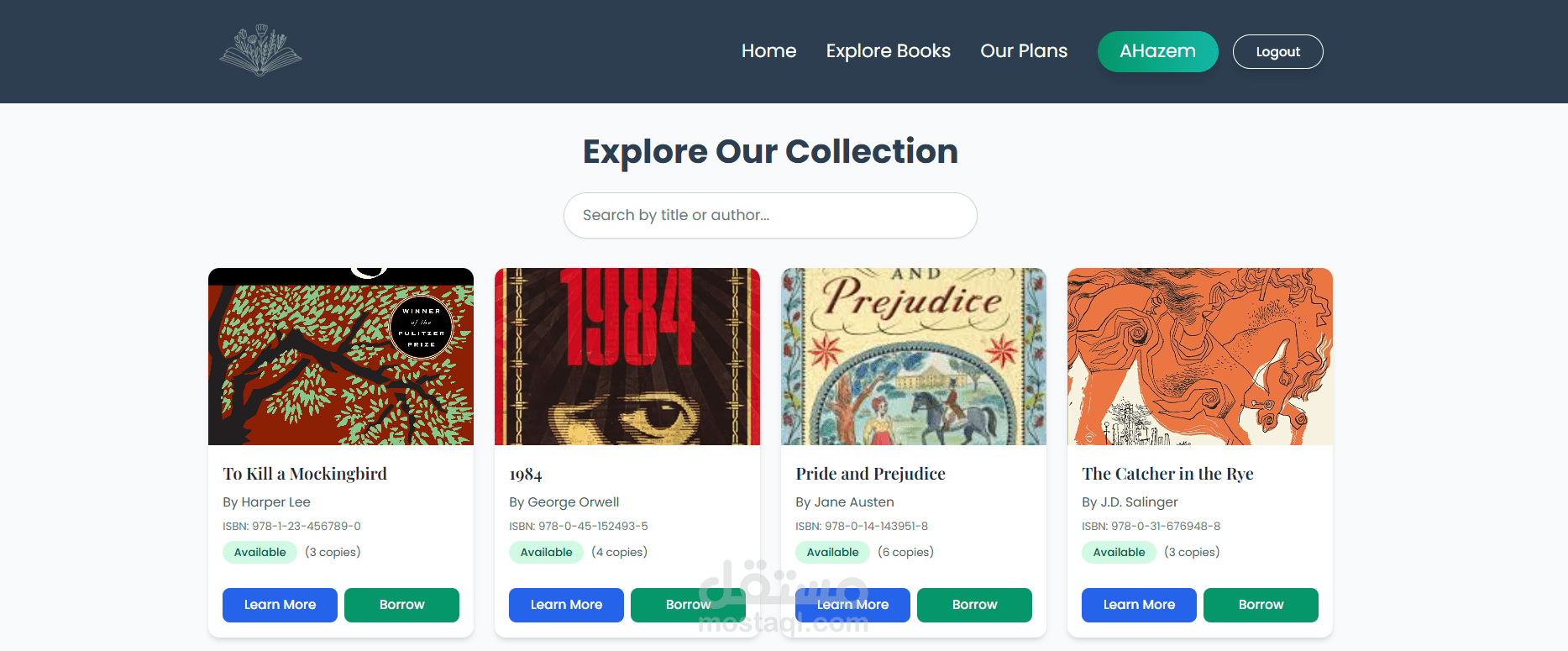
Task: Log out using the Logout button
Action: (x=1277, y=51)
